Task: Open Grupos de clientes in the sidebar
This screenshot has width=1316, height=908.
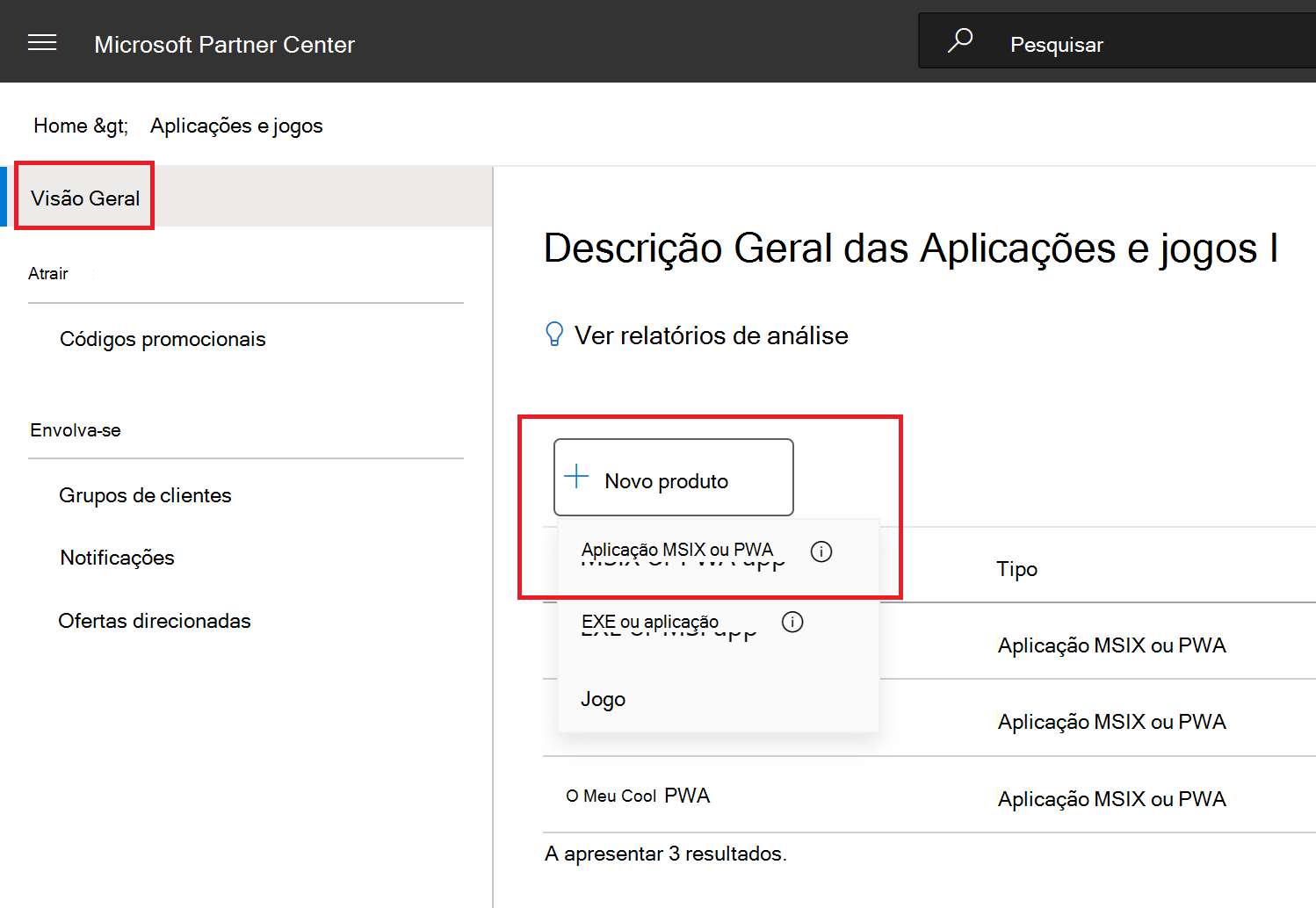Action: click(x=145, y=495)
